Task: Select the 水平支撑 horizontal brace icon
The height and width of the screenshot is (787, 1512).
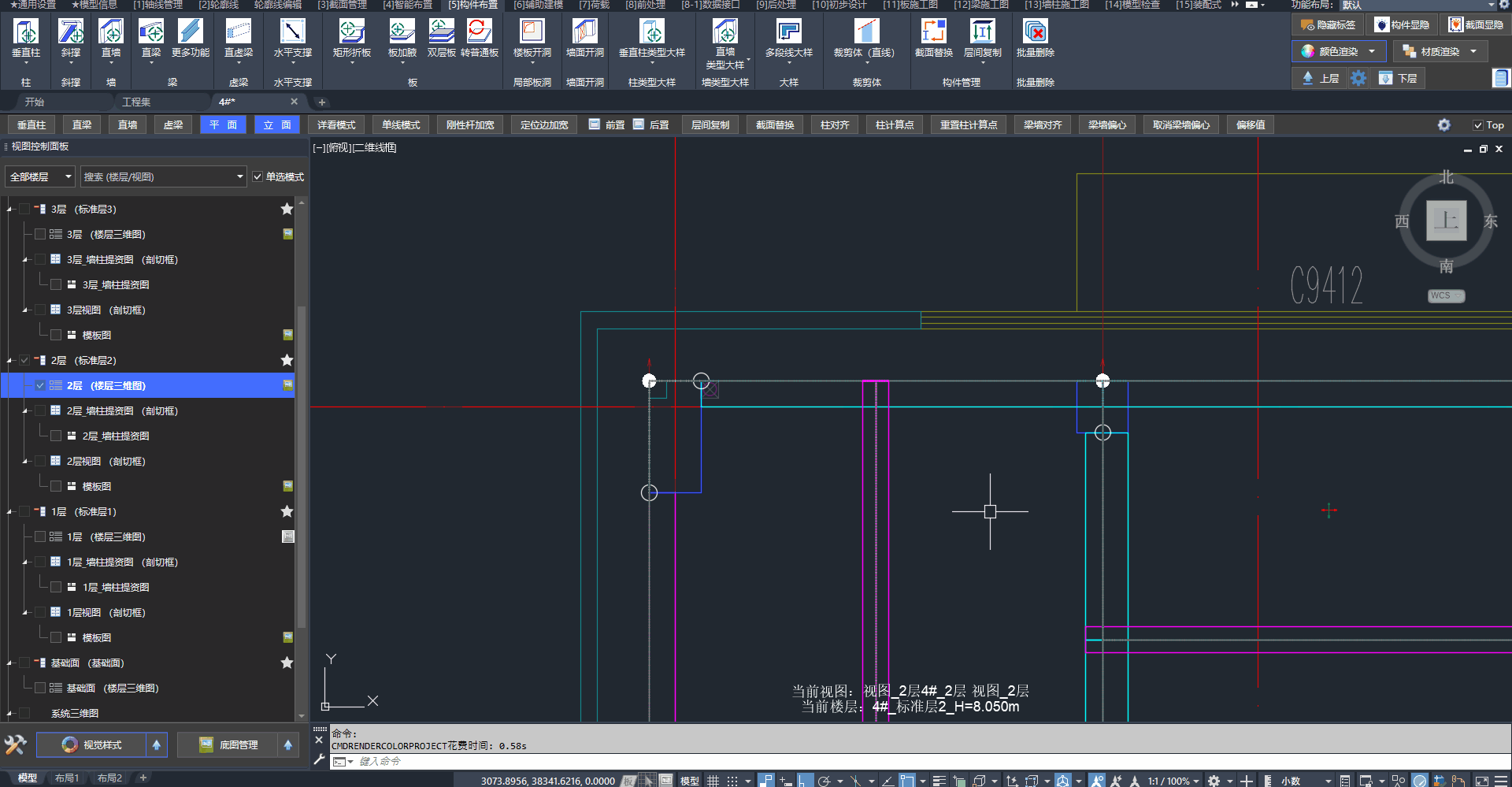Action: coord(292,32)
